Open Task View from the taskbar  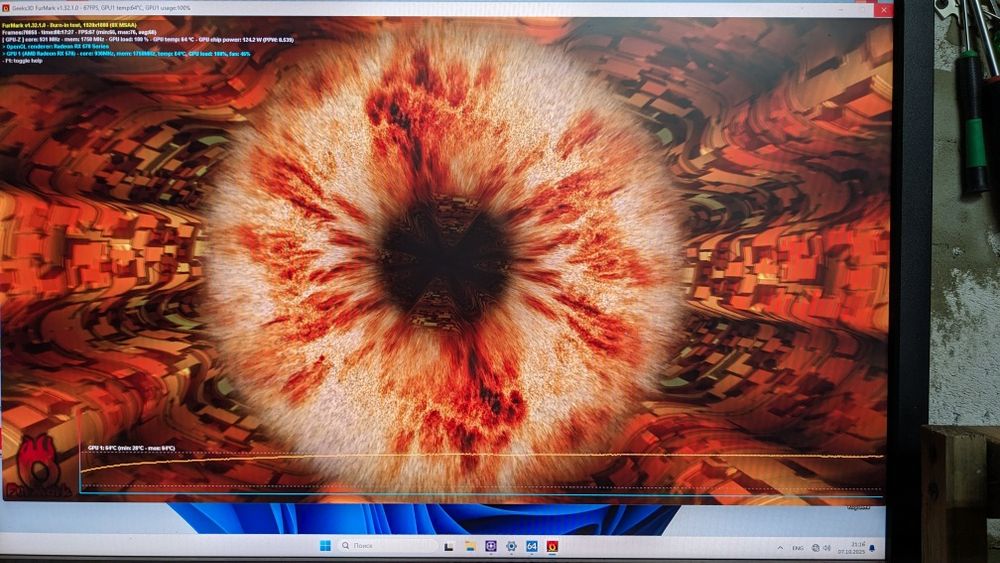(x=449, y=546)
